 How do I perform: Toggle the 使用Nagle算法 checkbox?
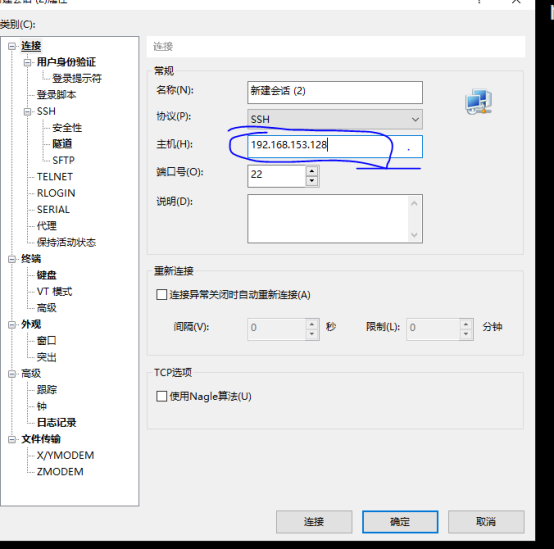click(x=161, y=396)
